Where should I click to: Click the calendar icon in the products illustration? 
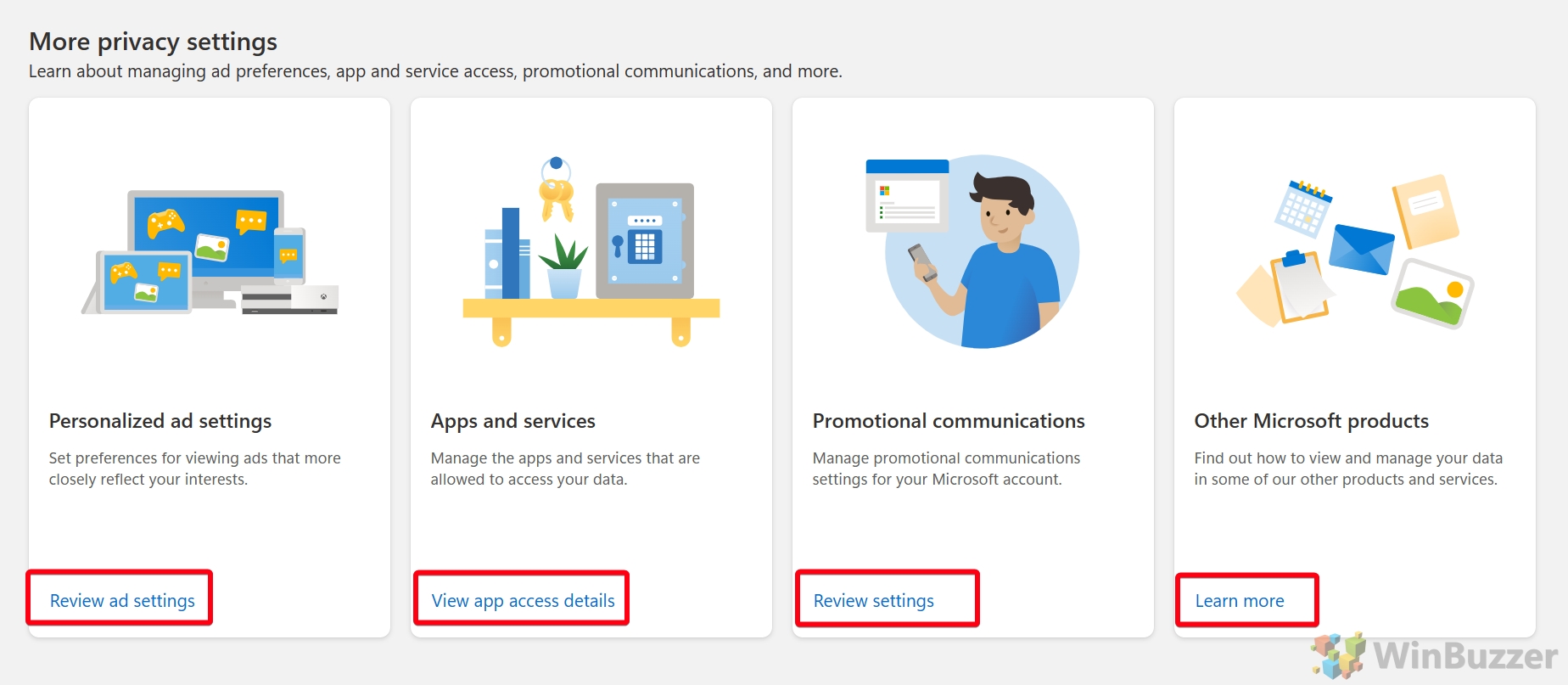tap(1302, 209)
